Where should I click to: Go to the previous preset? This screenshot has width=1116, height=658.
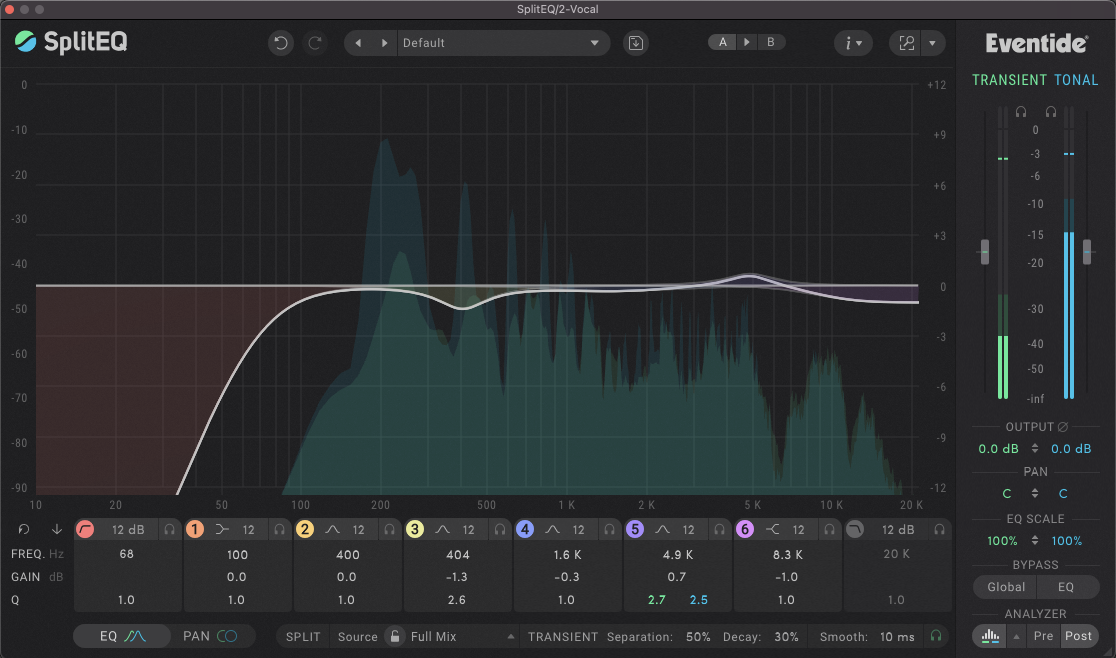point(358,43)
